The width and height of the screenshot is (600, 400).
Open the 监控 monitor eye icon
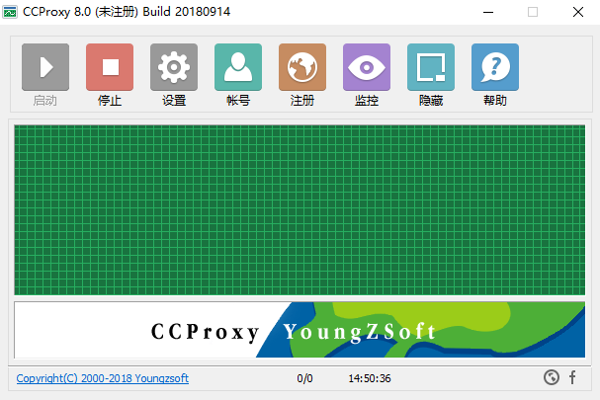[x=366, y=67]
